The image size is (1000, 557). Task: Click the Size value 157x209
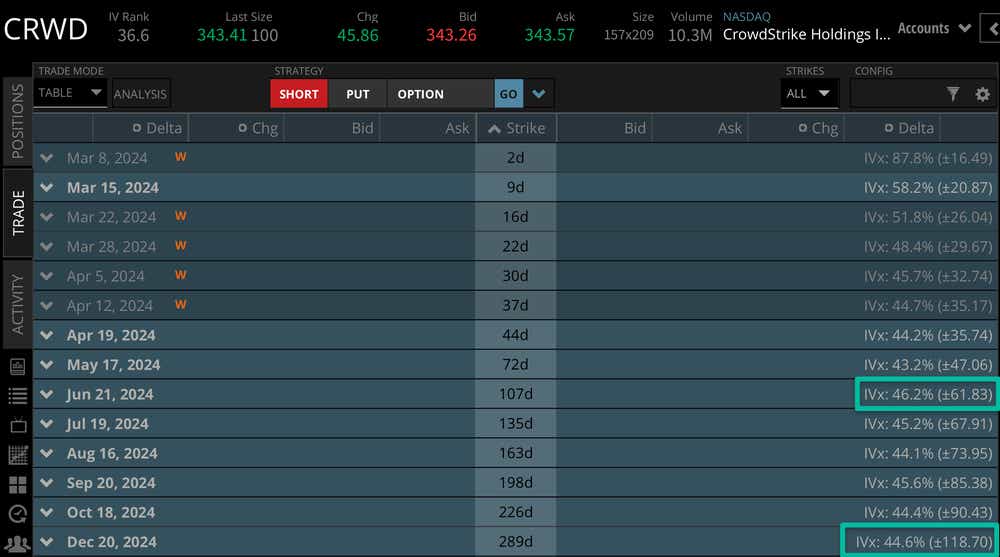click(629, 35)
